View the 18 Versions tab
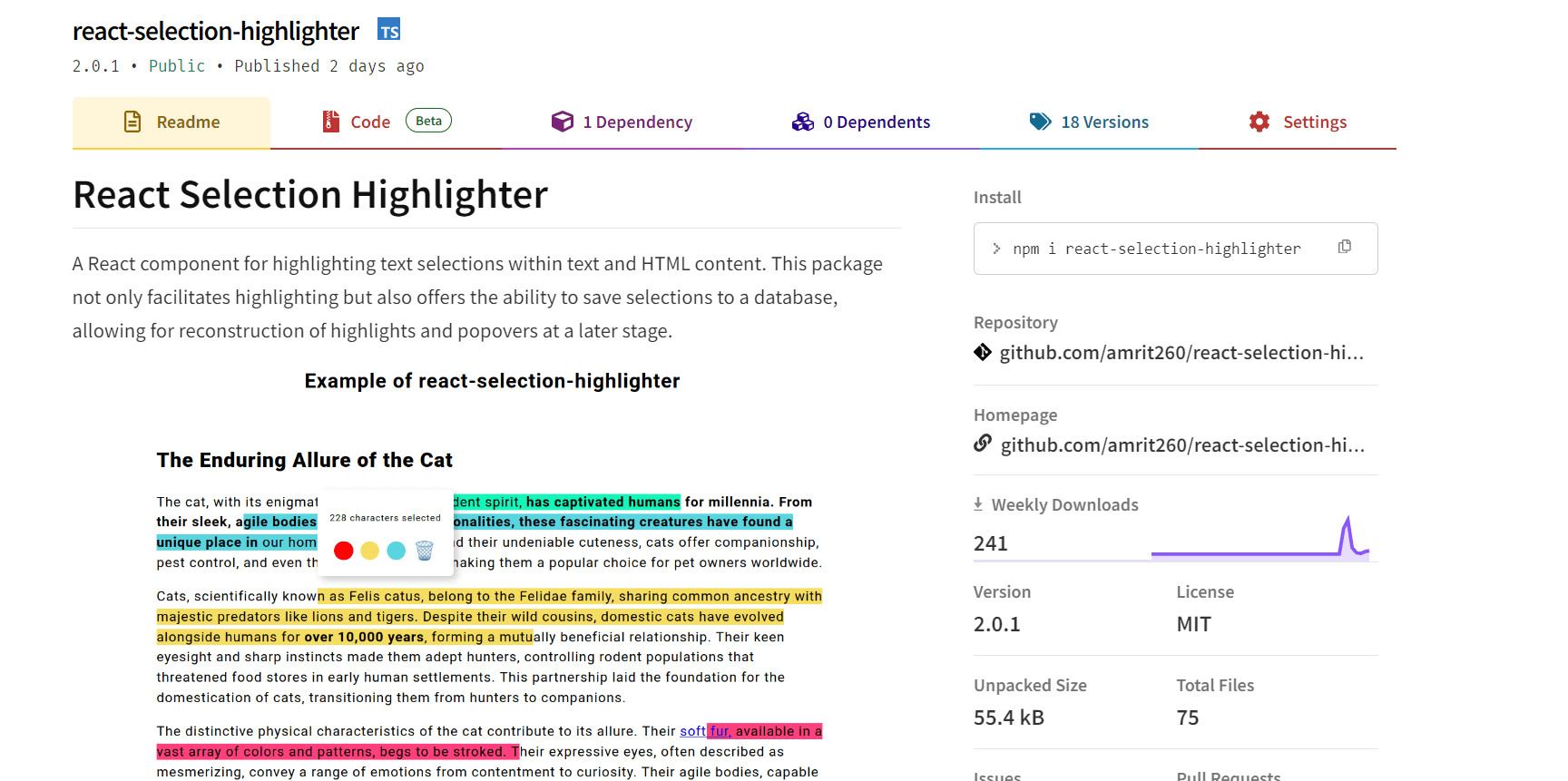This screenshot has height=781, width=1568. 1104,122
